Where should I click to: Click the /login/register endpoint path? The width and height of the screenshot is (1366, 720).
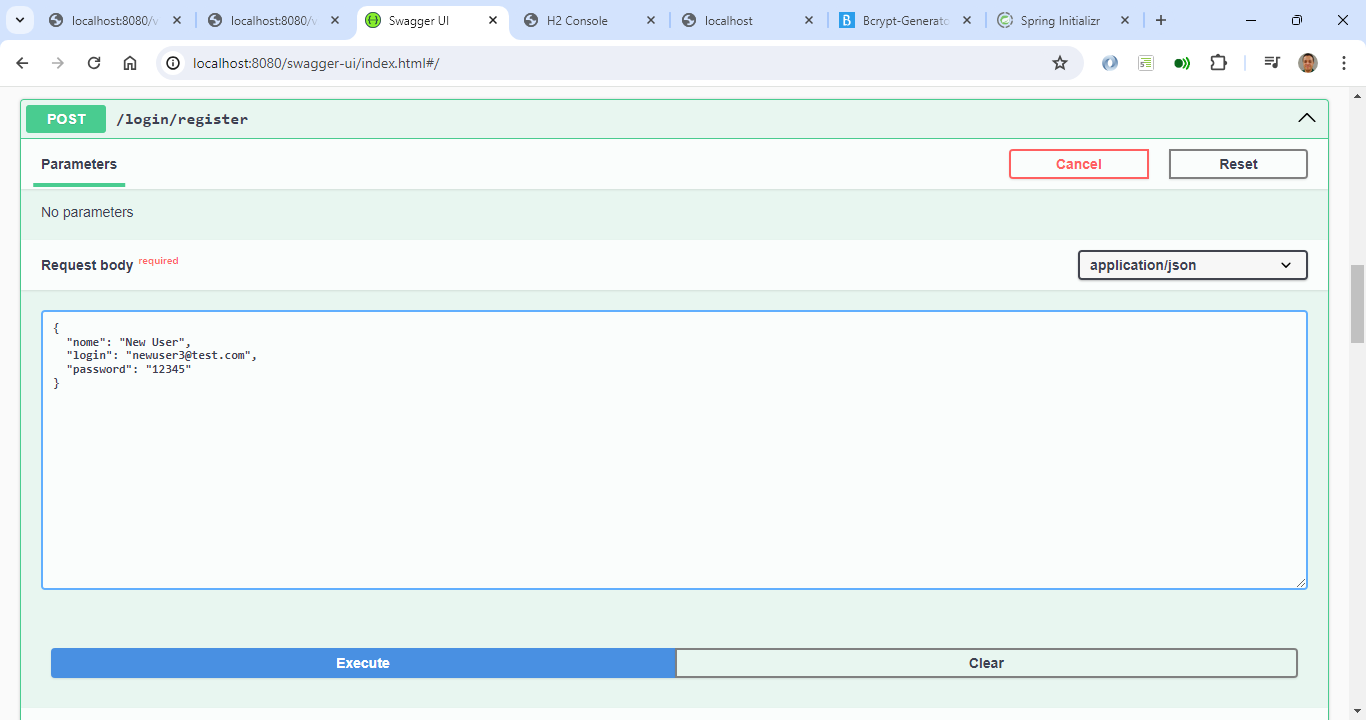click(x=182, y=119)
